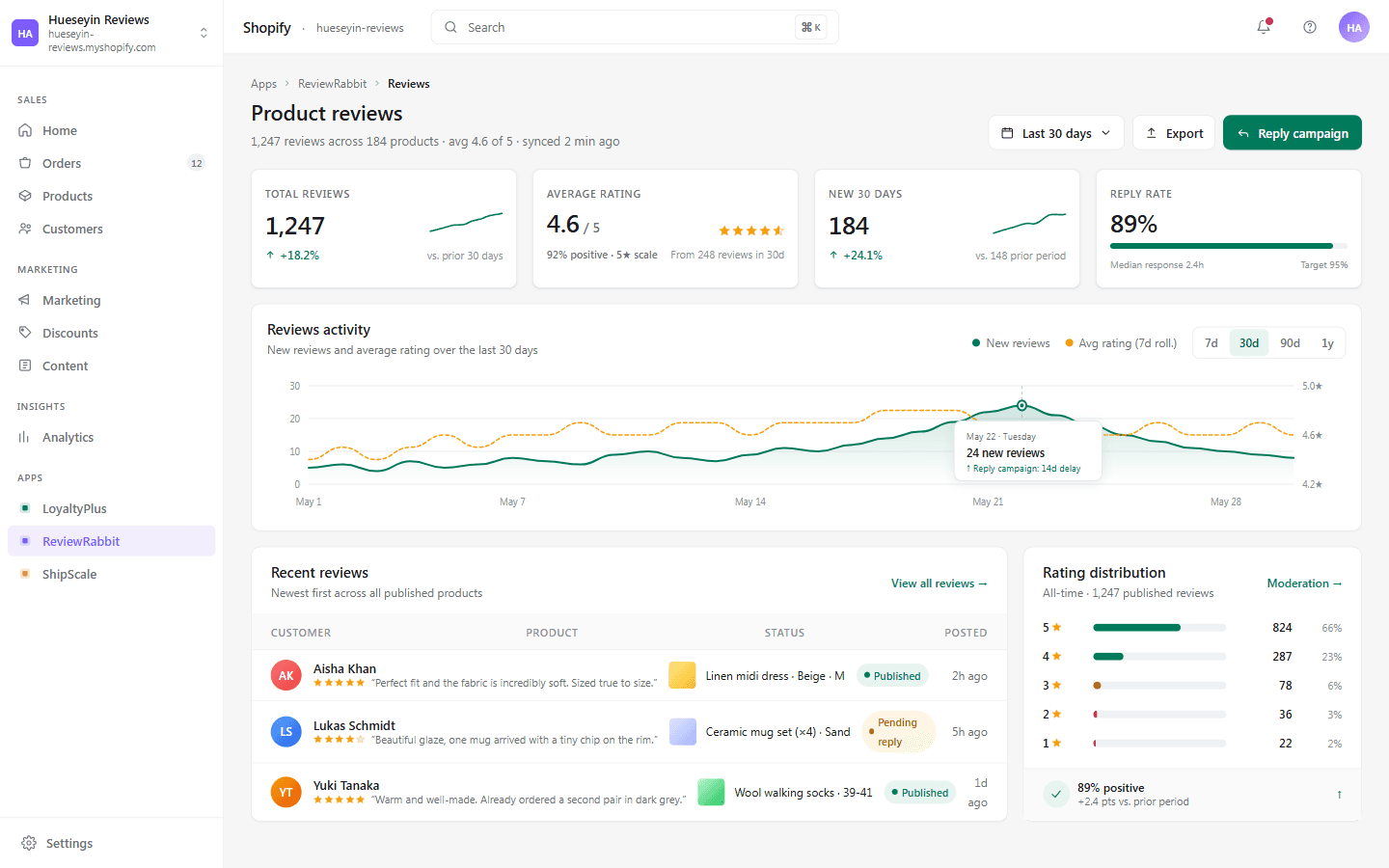Click the Products tag icon
Screen dimensions: 1389x868
click(x=25, y=196)
